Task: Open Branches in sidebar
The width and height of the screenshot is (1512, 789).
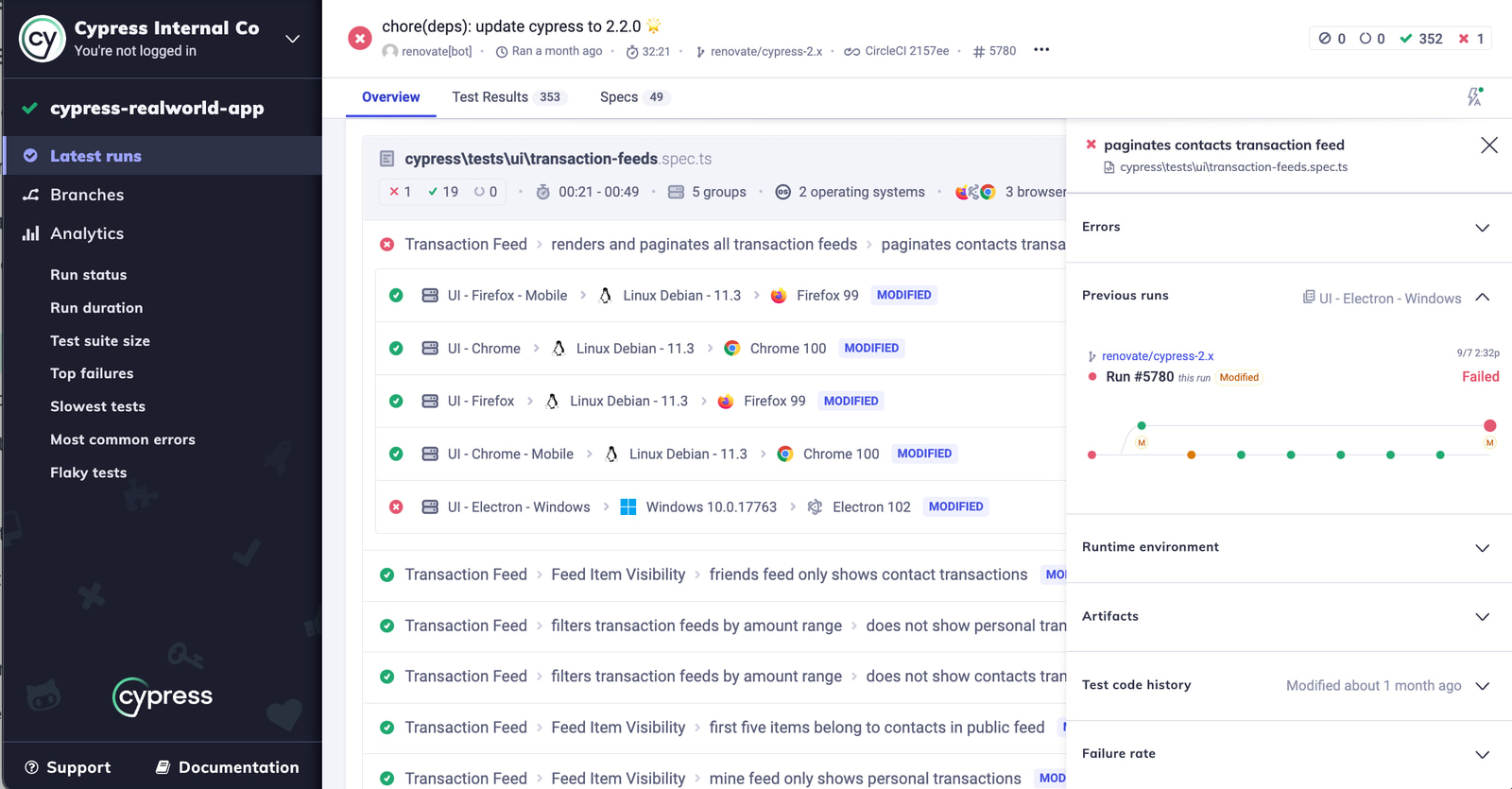Action: point(87,195)
